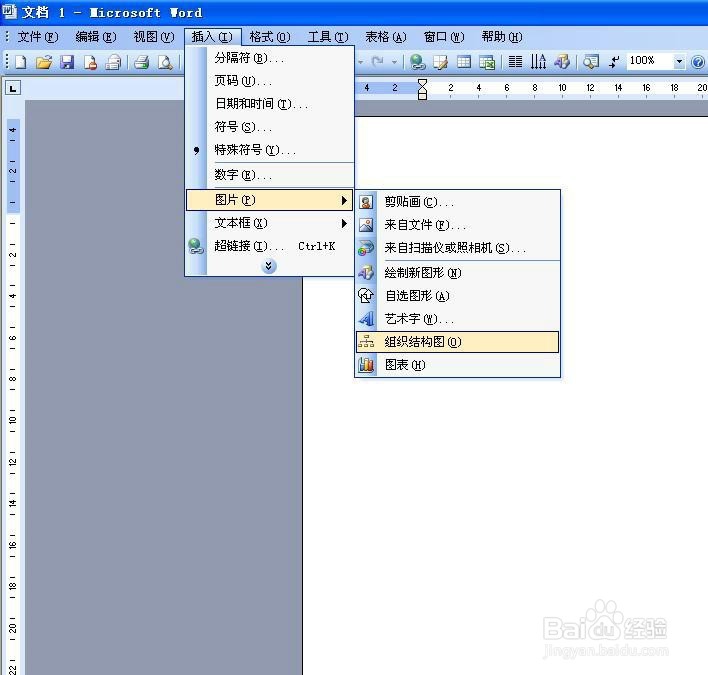Viewport: 708px width, 675px height.
Task: Open the 编辑(E) menu
Action: point(96,37)
